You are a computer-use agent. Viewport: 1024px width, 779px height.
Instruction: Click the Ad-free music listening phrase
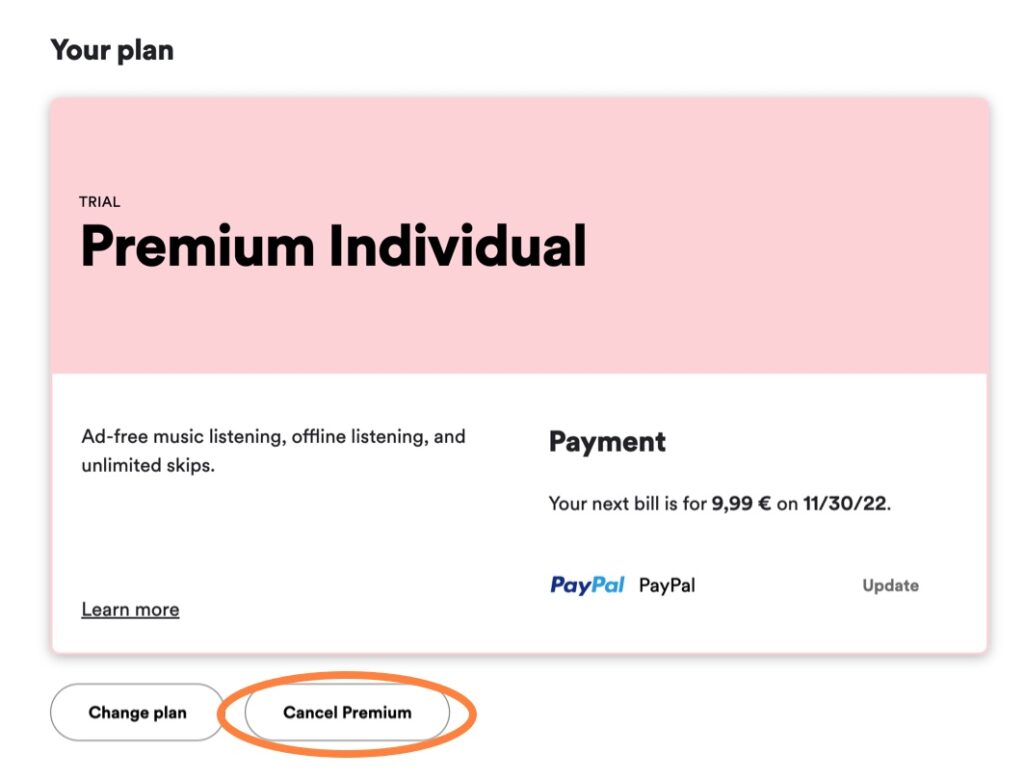(x=184, y=437)
